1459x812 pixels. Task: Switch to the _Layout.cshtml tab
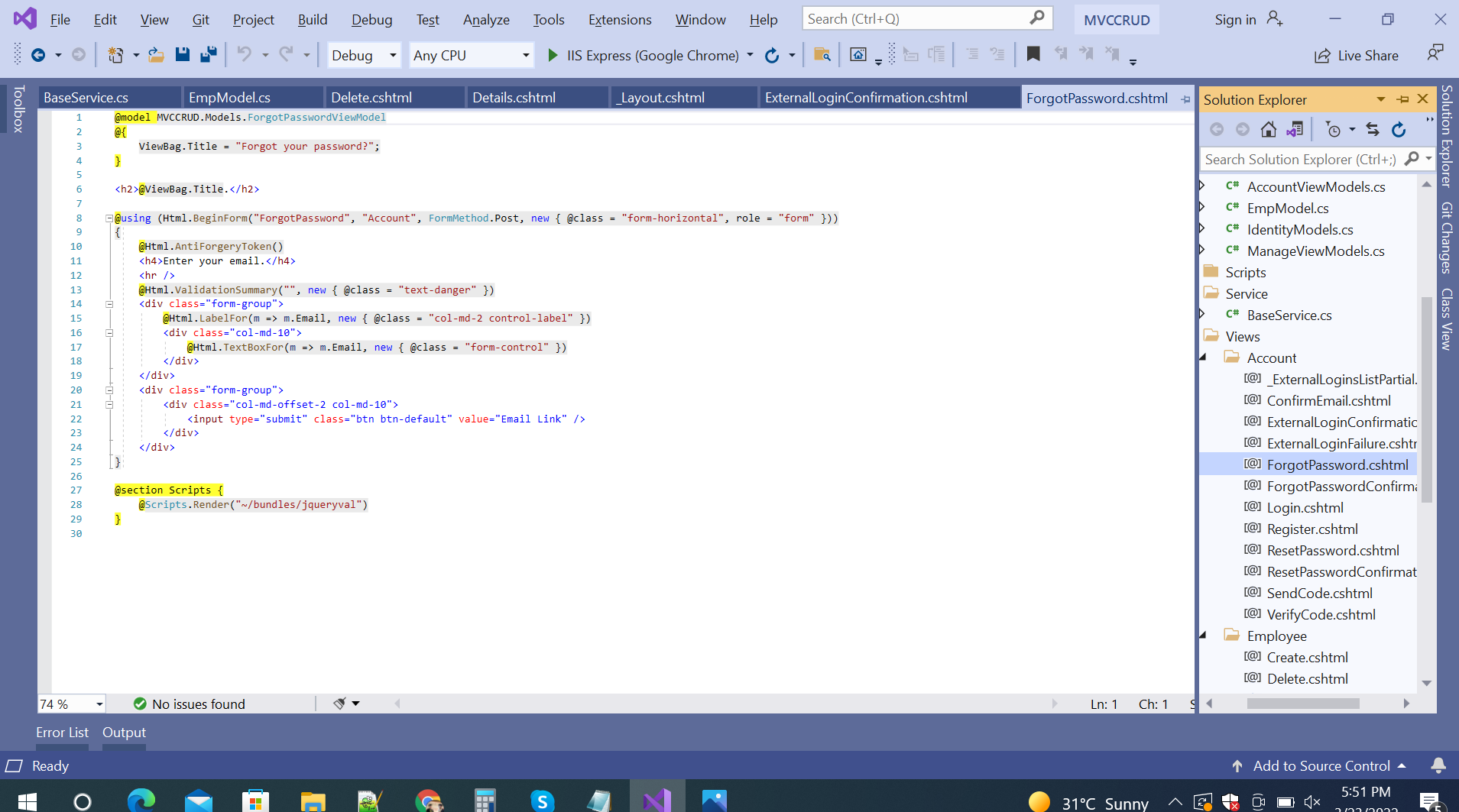point(662,98)
